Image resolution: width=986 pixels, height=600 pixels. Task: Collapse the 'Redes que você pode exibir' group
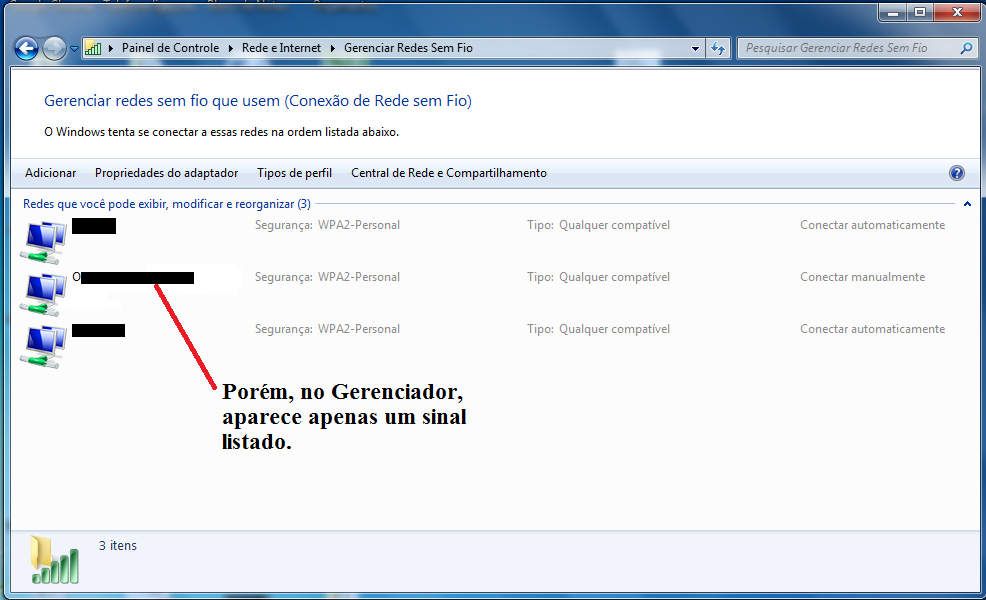[x=967, y=204]
